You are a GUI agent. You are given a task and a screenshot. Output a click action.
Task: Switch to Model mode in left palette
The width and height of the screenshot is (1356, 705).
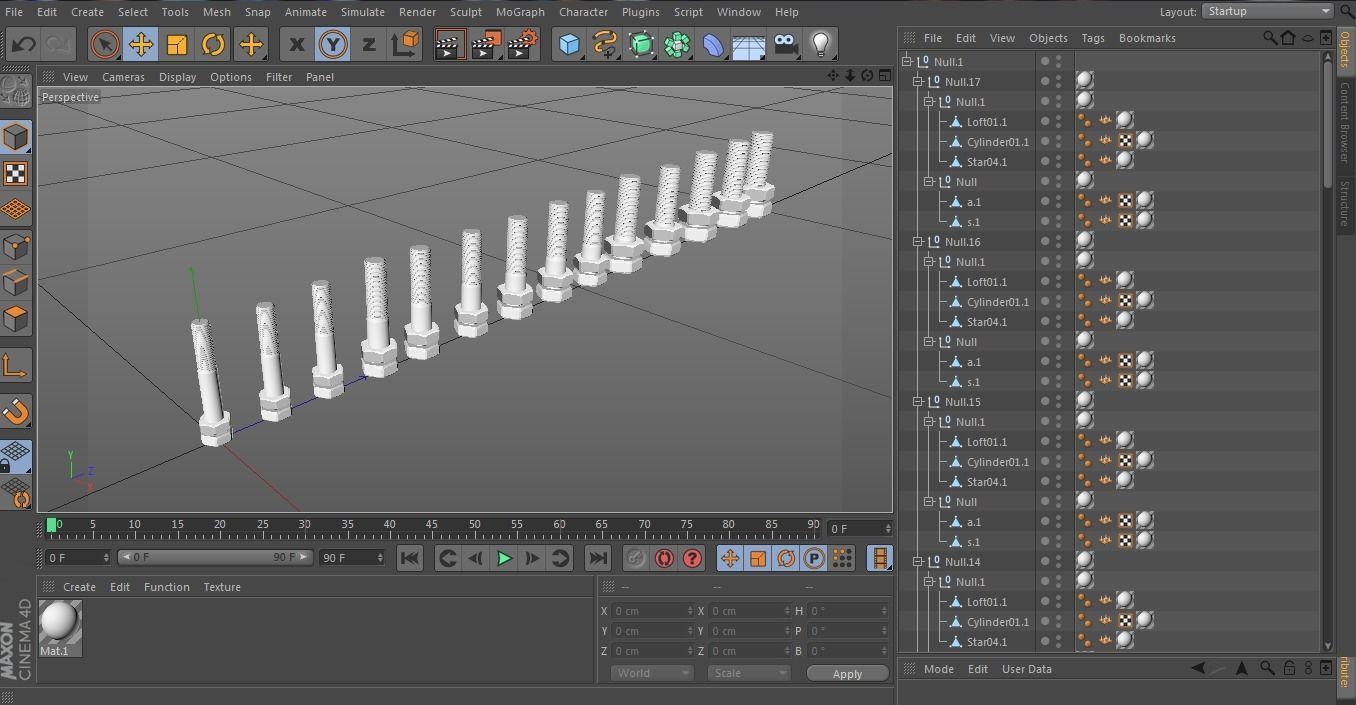click(15, 137)
